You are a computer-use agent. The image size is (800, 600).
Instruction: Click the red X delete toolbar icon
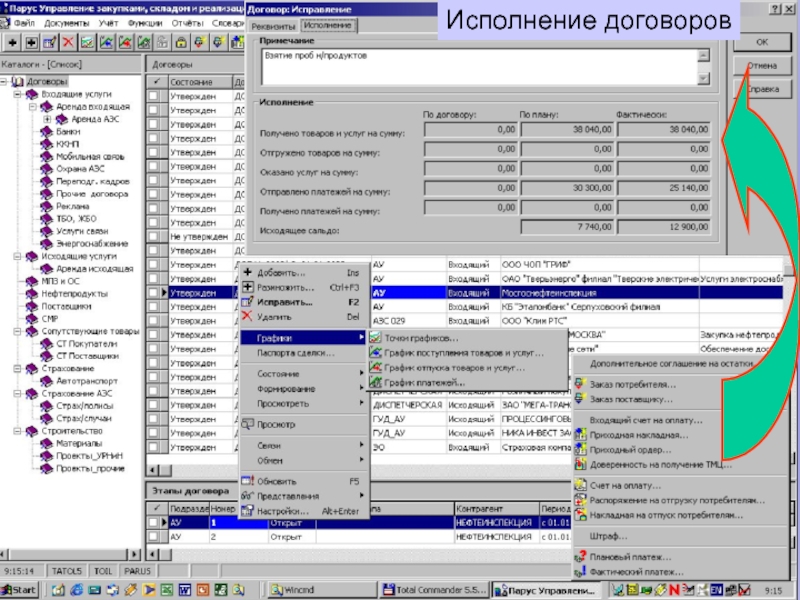(x=68, y=43)
